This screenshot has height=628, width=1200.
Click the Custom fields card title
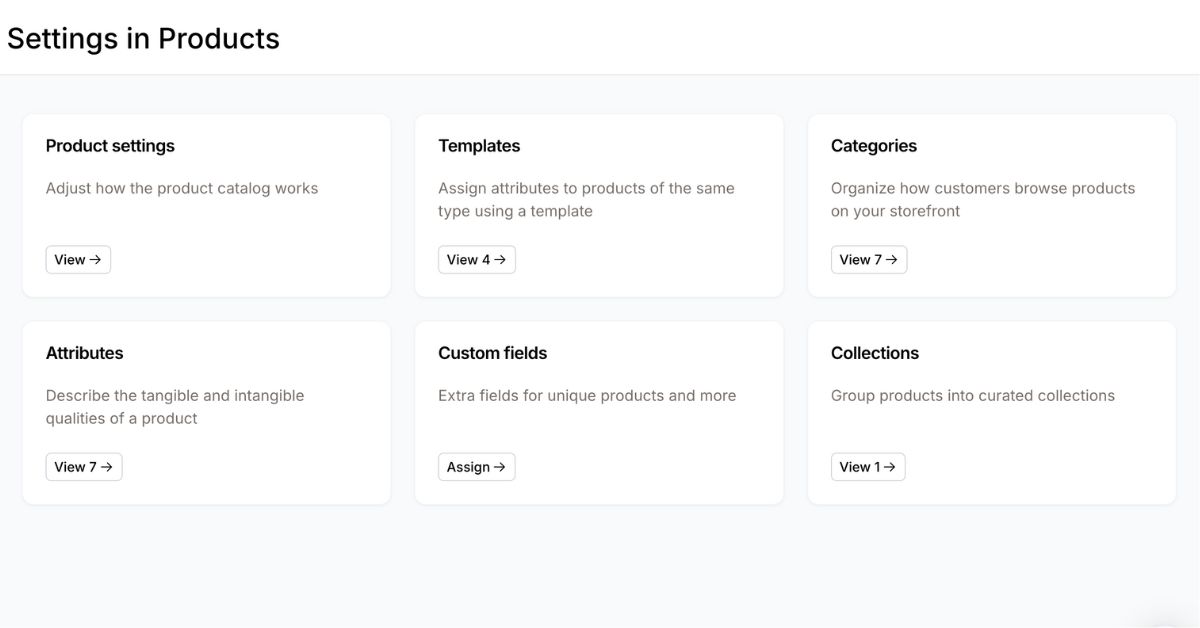tap(492, 353)
